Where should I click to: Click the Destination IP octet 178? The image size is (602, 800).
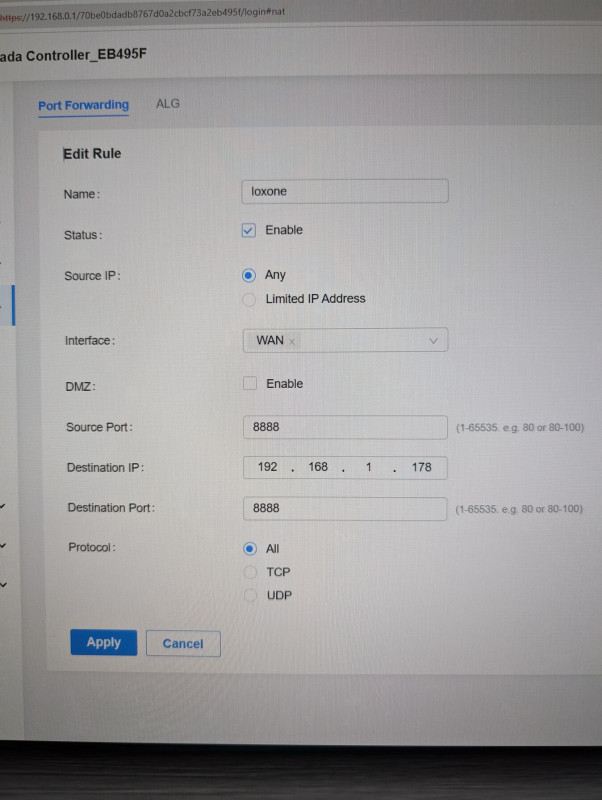point(421,467)
